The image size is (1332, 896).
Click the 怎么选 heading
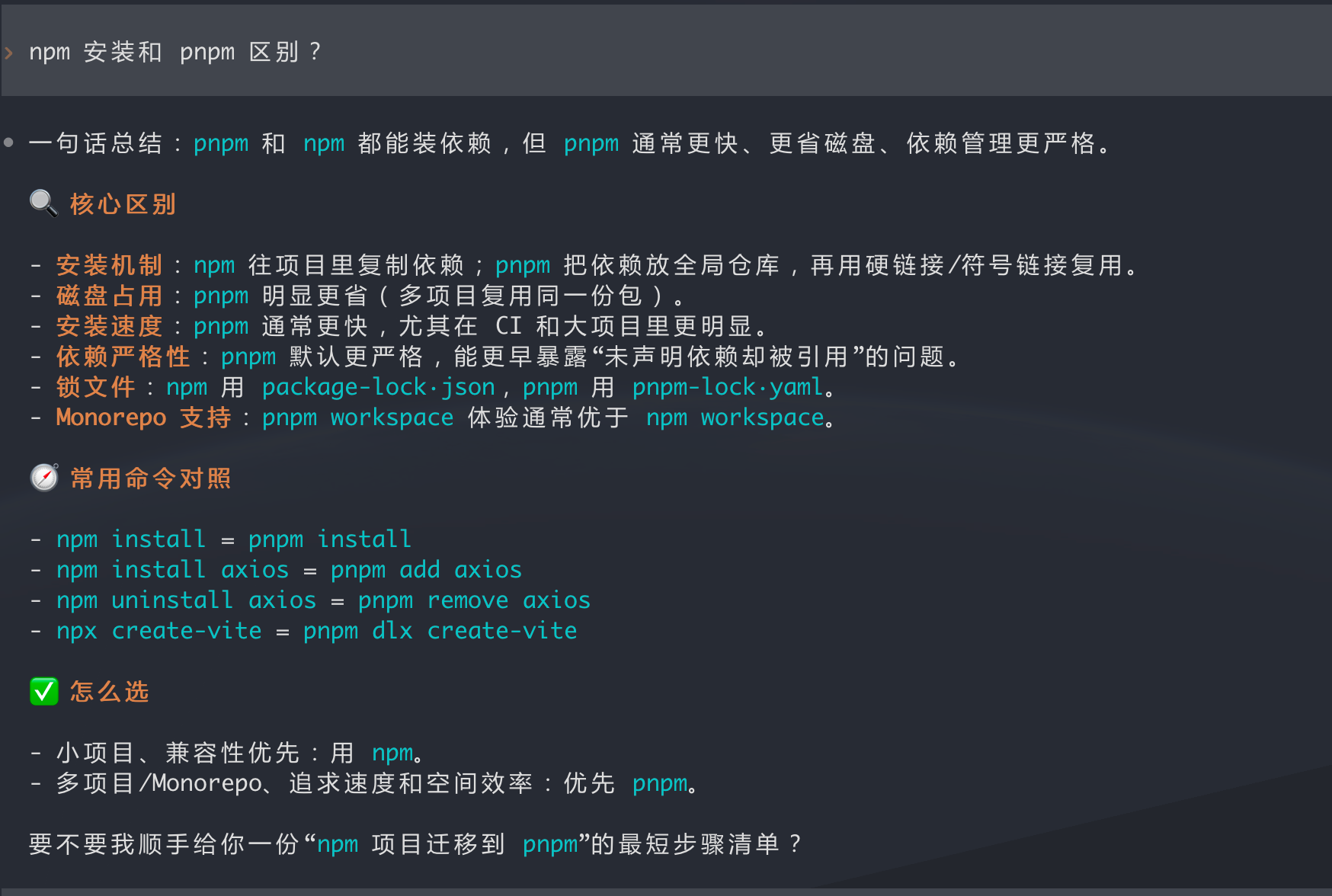[109, 692]
